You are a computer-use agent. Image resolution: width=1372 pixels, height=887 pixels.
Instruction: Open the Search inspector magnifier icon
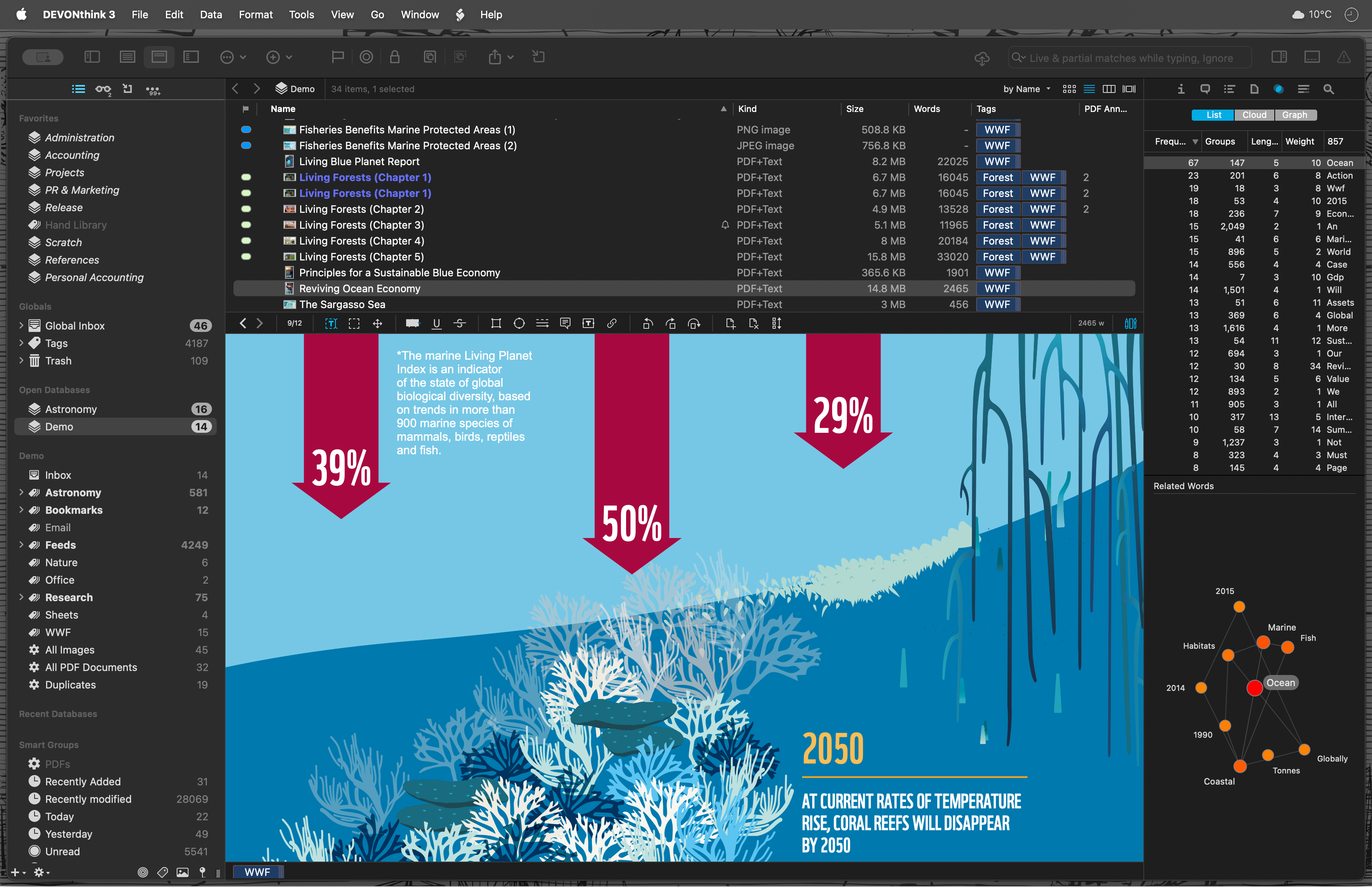click(1328, 89)
